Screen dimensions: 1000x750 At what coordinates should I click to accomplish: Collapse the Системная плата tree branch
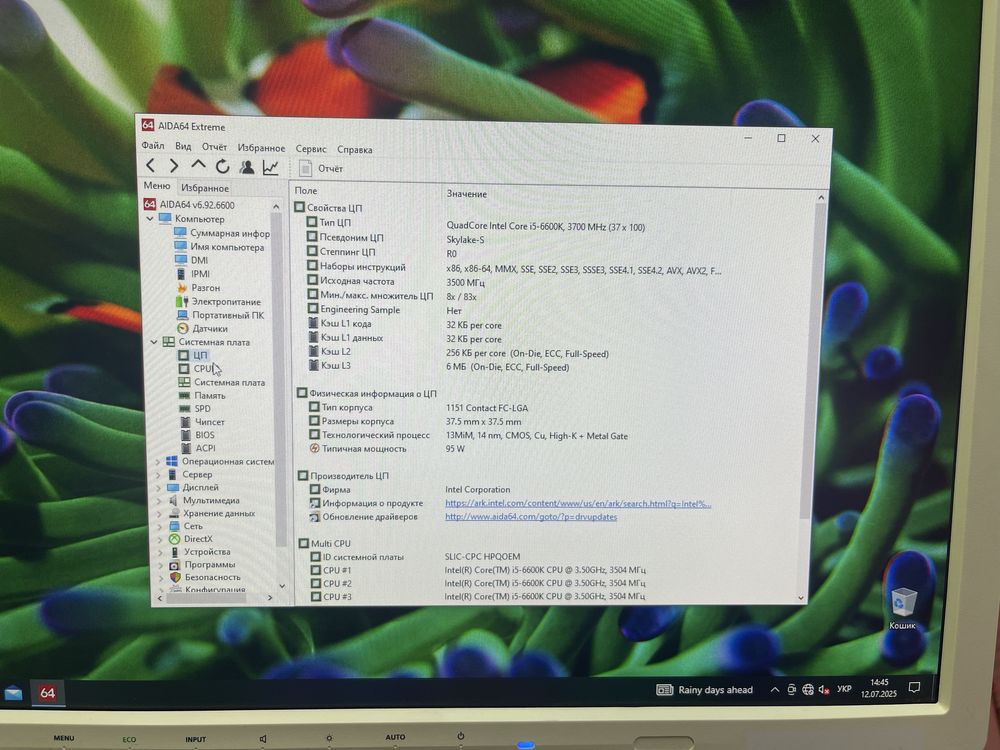coord(154,342)
